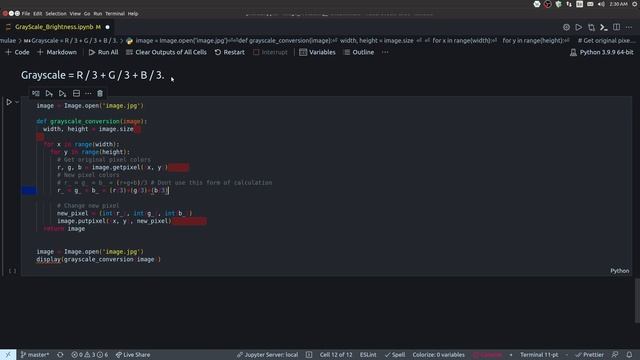
Task: Open the Edit menu
Action: pos(38,13)
